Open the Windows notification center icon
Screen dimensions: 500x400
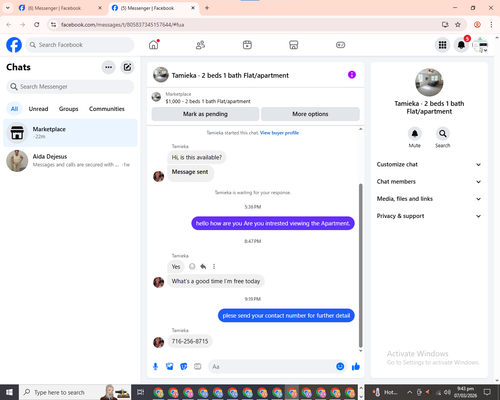[487, 392]
